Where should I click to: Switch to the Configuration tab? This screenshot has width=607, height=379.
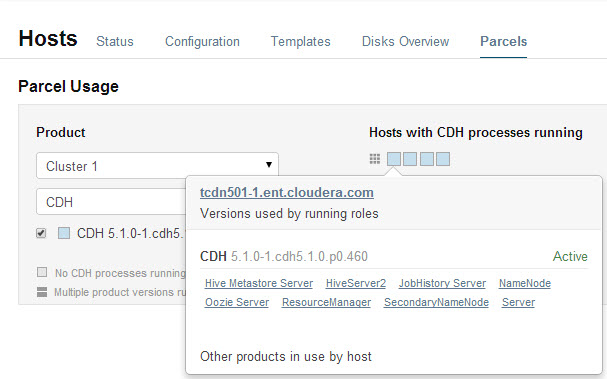[x=202, y=41]
